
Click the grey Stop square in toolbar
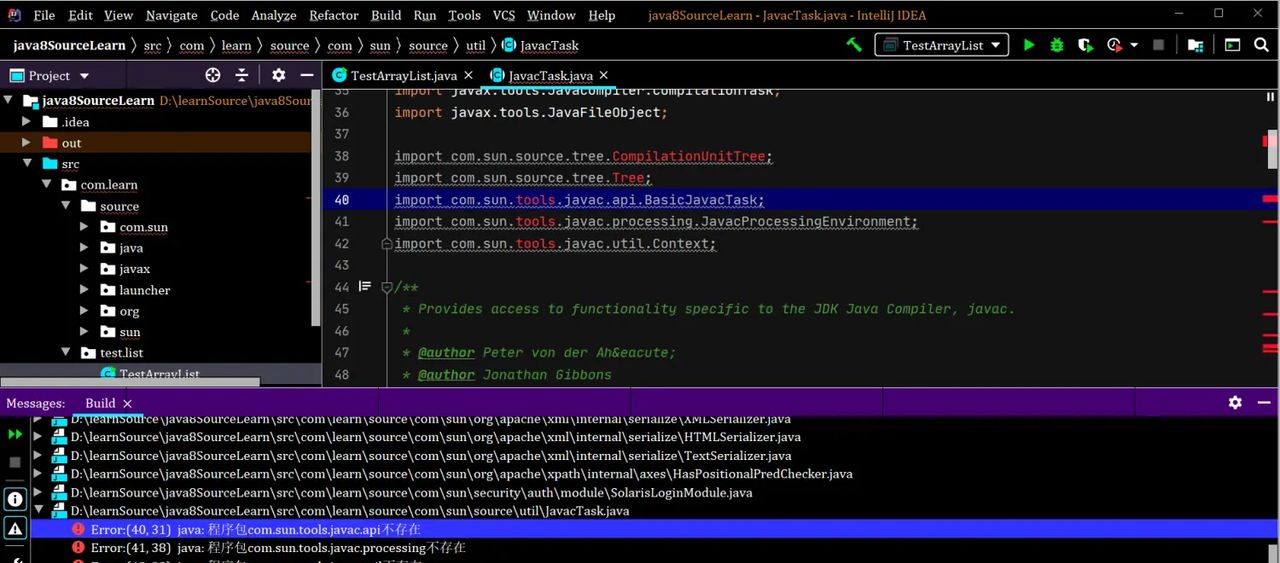[1158, 45]
